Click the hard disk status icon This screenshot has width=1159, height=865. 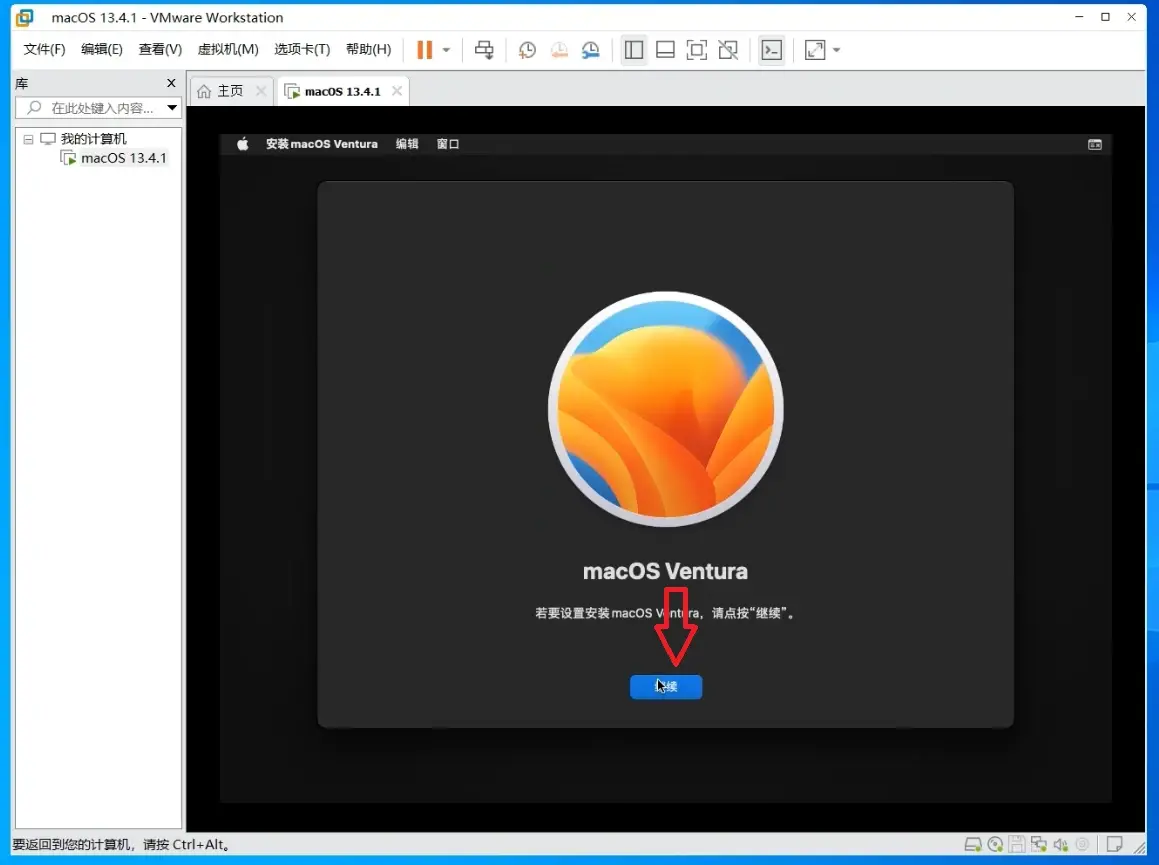973,844
